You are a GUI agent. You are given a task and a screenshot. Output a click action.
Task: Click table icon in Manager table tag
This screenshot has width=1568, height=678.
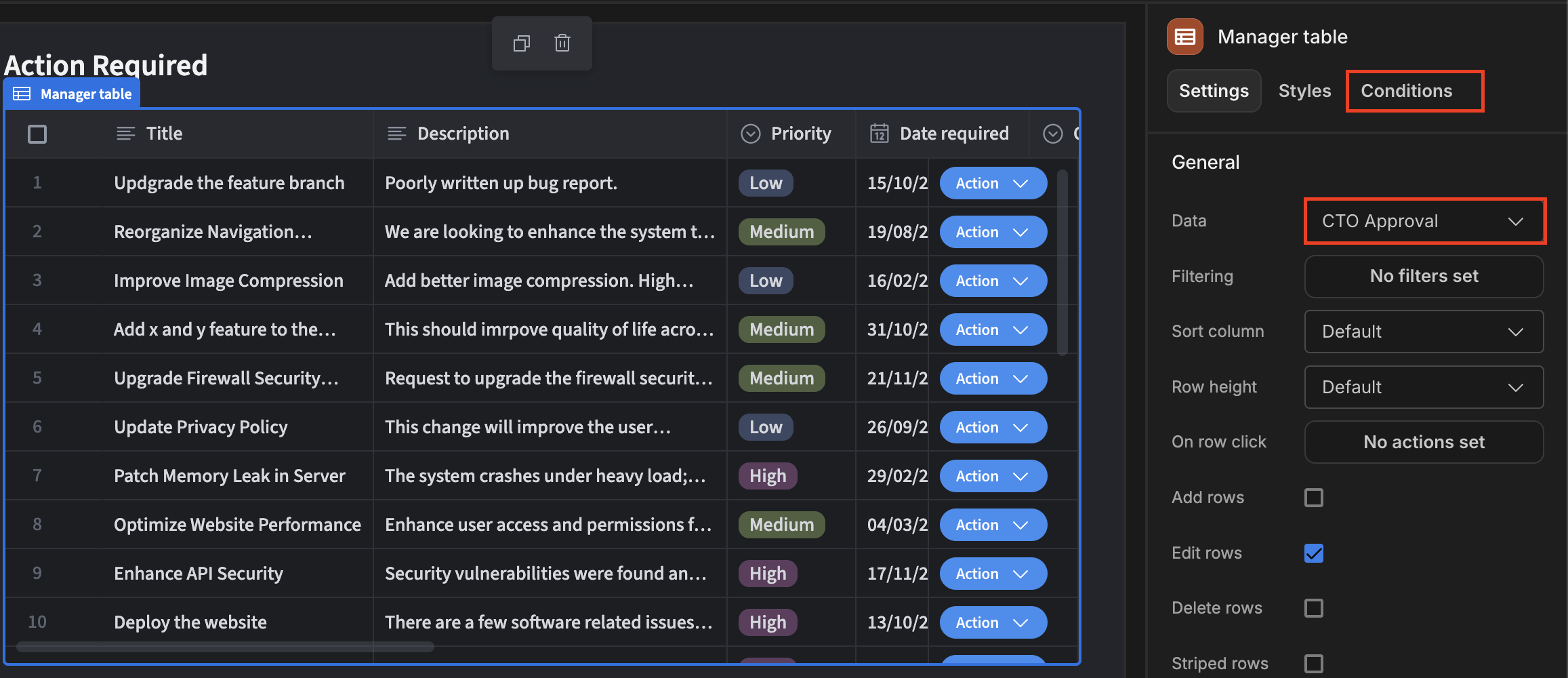tap(22, 94)
